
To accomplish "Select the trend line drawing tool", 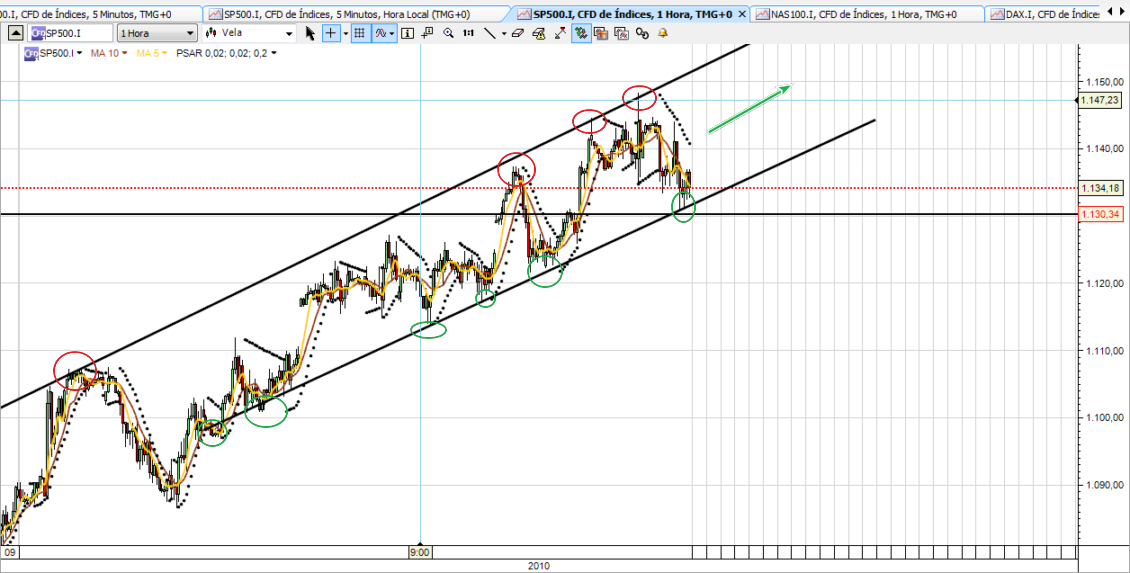I will [x=489, y=32].
